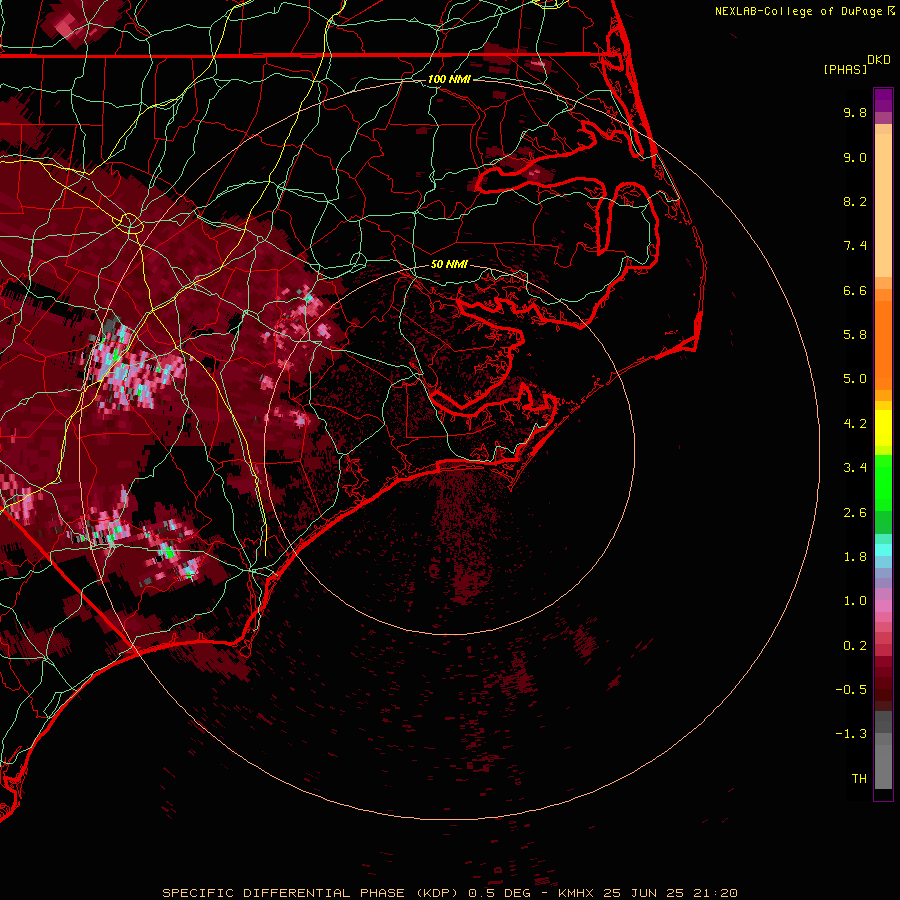The height and width of the screenshot is (900, 900).
Task: Click the -0.5 color scale value
Action: tap(851, 690)
